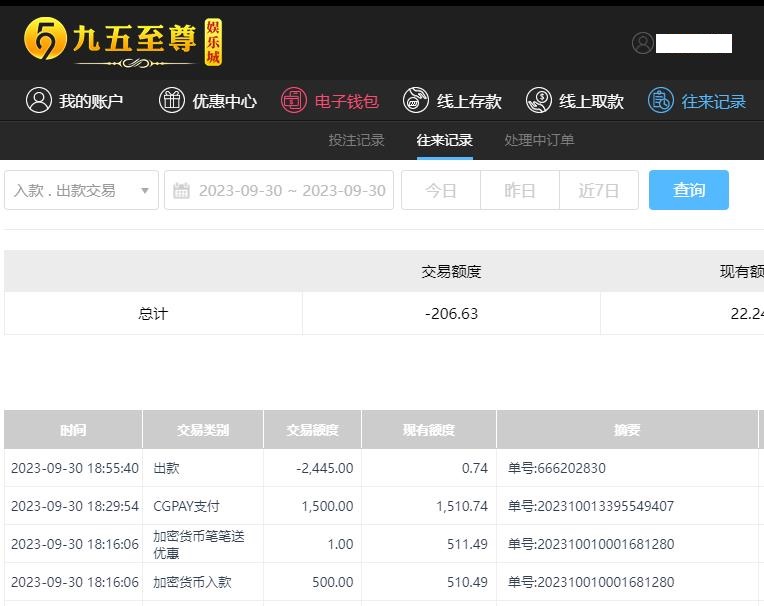The image size is (764, 606).
Task: Filter records by 今日
Action: pos(441,190)
